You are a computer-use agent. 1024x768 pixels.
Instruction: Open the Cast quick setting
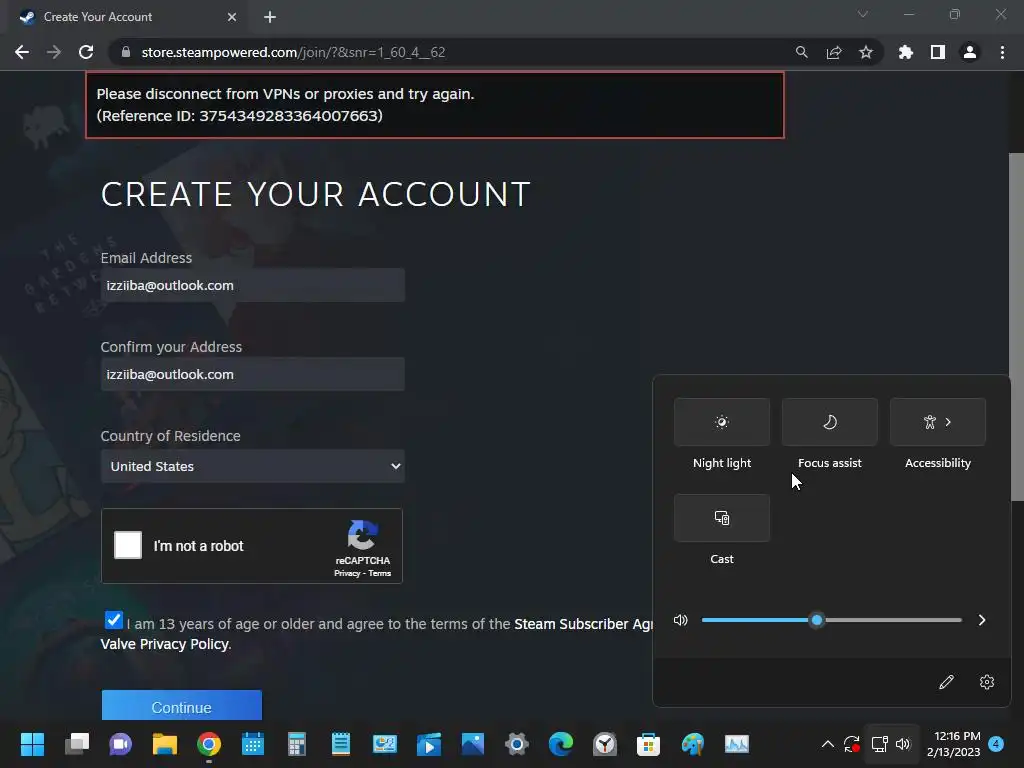pos(722,518)
